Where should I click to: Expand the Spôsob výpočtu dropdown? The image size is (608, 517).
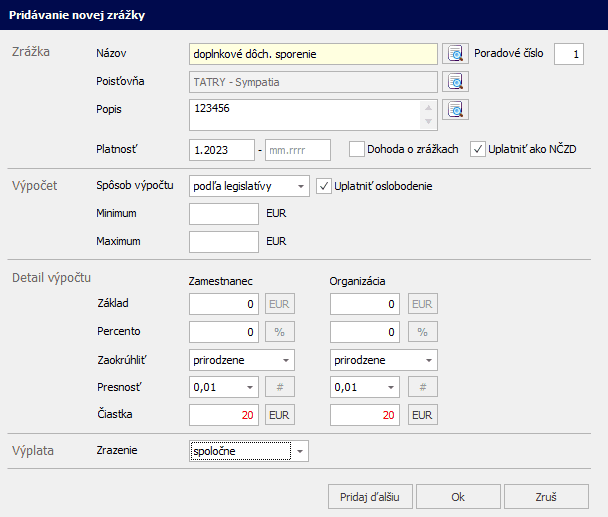click(301, 186)
